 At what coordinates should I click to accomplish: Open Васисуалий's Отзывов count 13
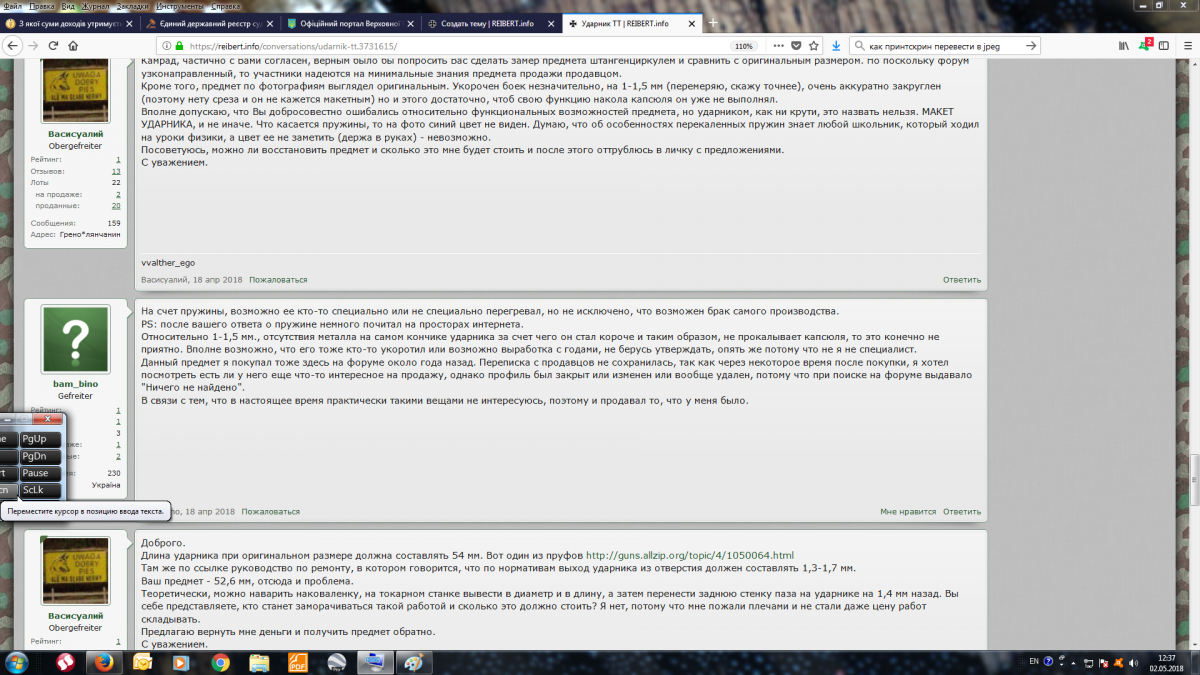[x=116, y=171]
